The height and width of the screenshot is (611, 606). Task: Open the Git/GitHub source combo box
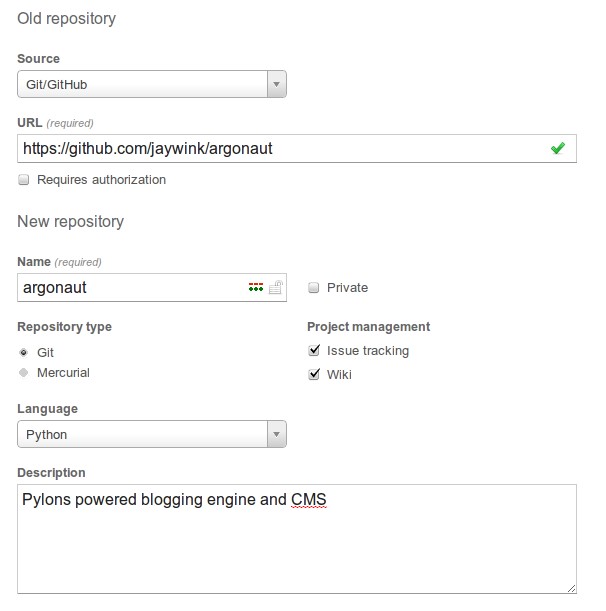(152, 84)
